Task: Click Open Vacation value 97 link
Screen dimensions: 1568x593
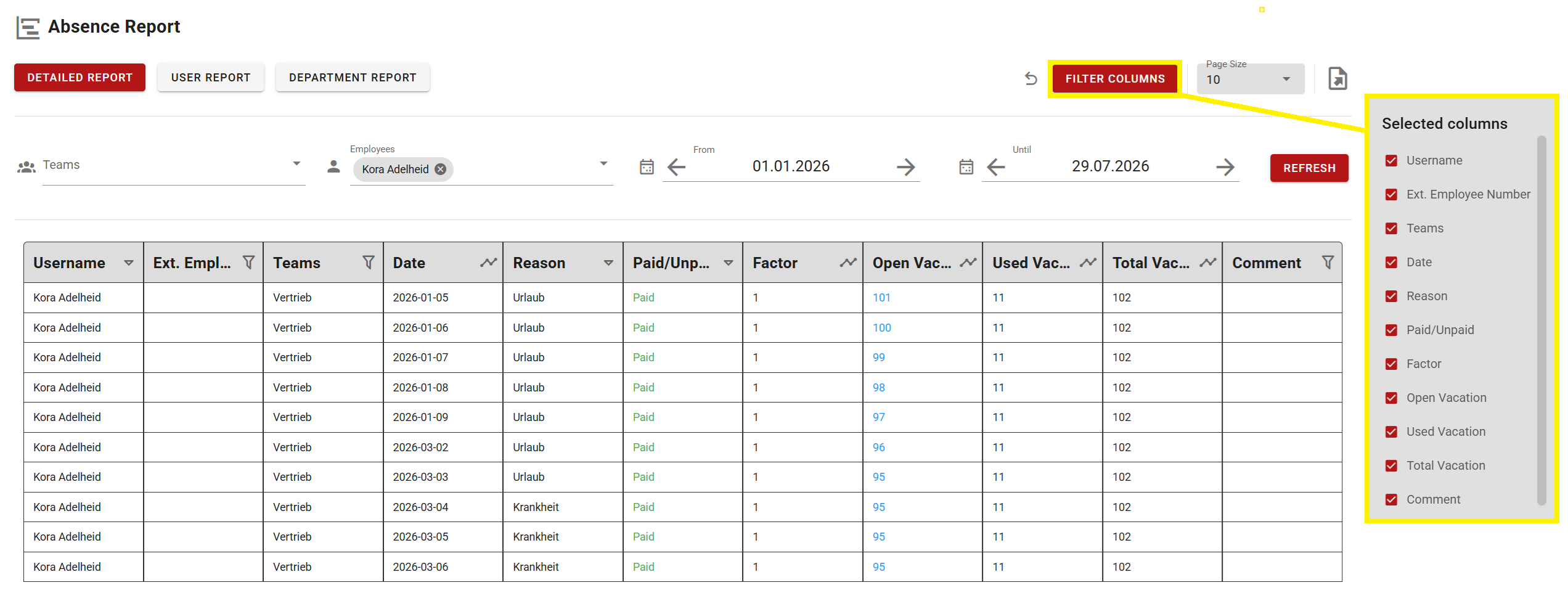Action: [879, 417]
